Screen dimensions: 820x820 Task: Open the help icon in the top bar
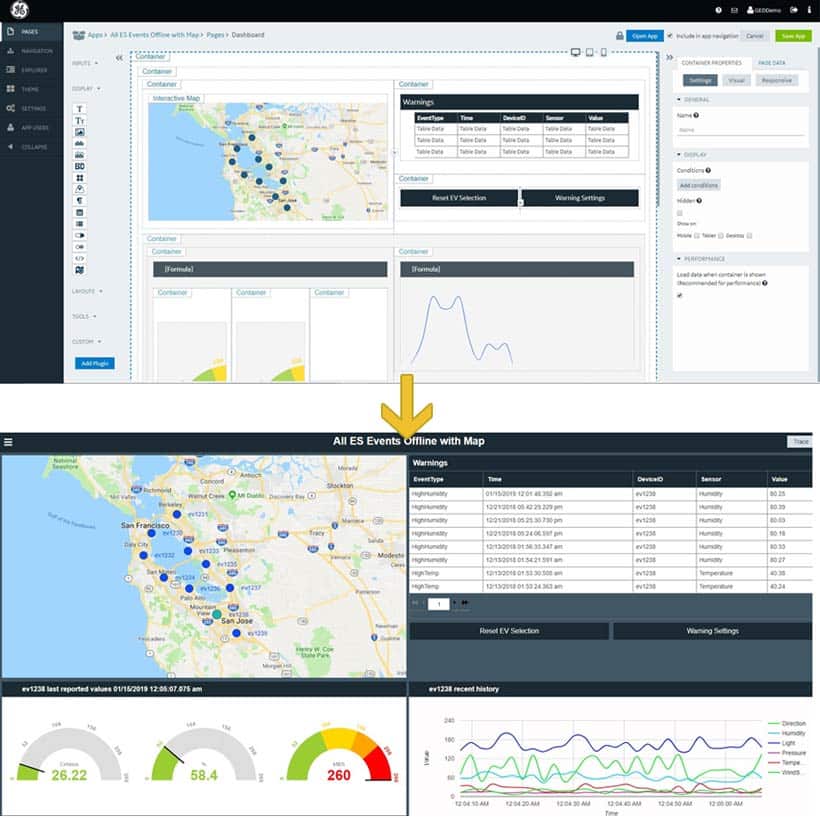pyautogui.click(x=719, y=10)
